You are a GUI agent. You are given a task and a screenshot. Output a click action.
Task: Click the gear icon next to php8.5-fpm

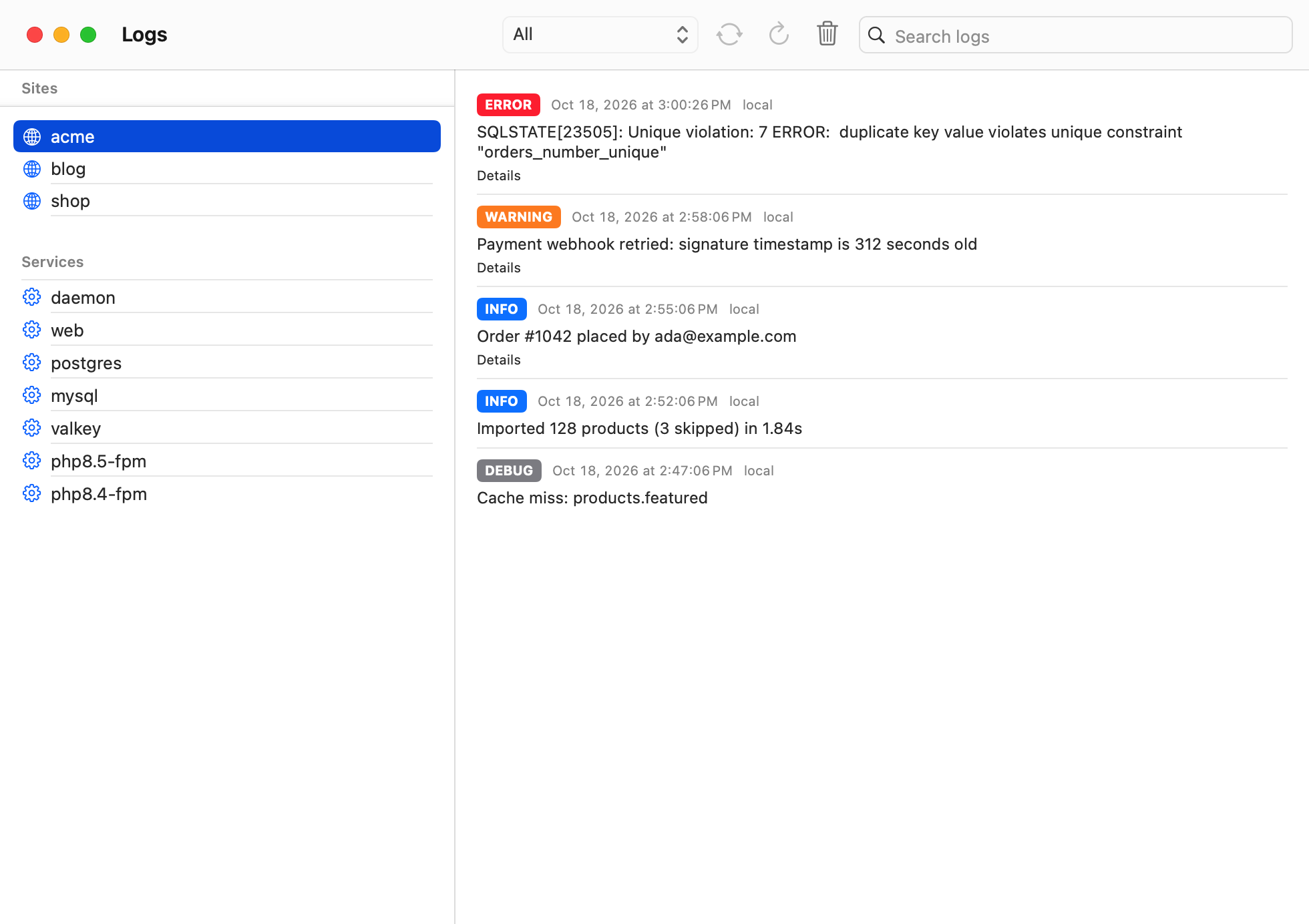(31, 461)
